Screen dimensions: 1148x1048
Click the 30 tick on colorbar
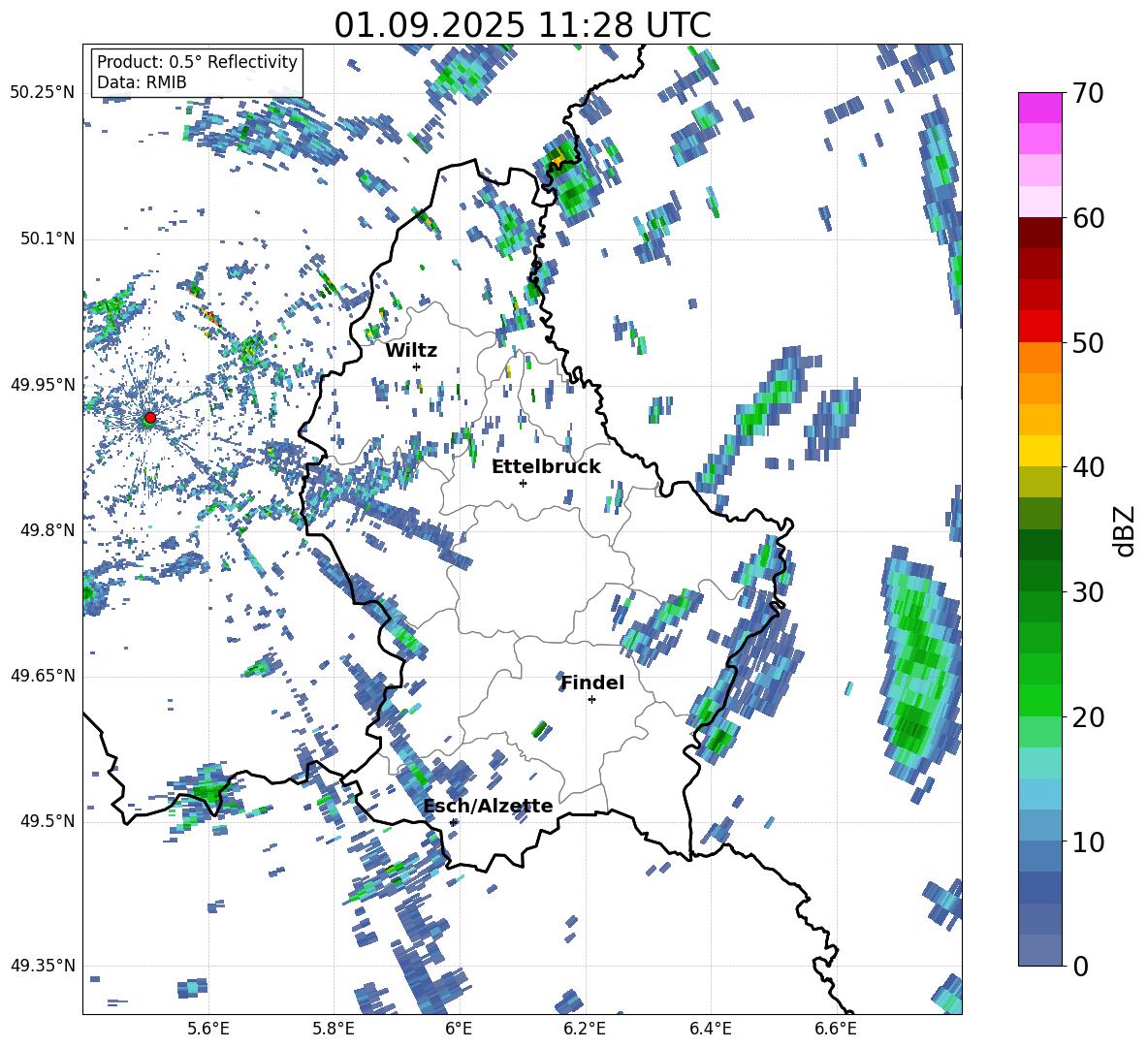point(1088,592)
